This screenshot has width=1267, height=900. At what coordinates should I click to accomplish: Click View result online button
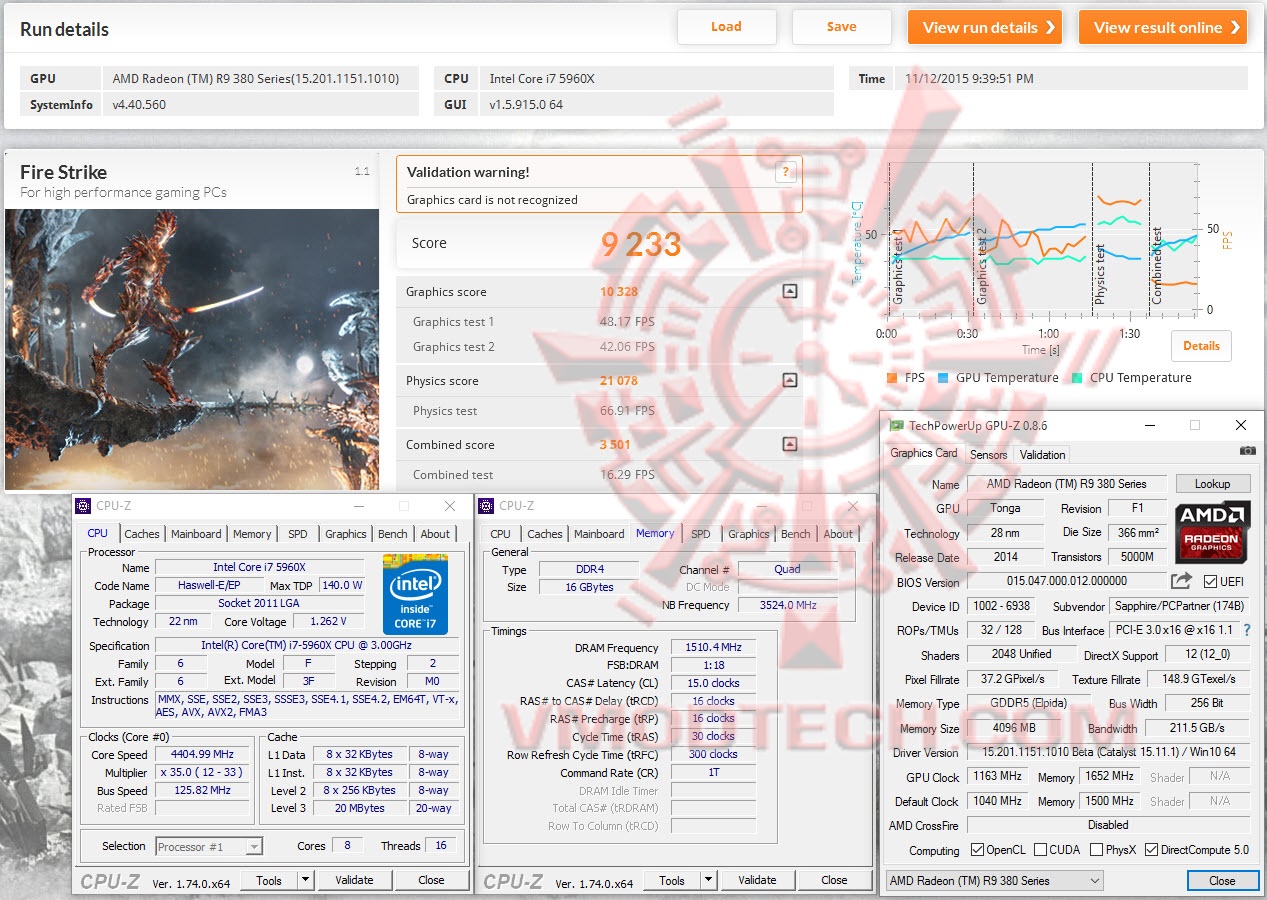(1163, 27)
